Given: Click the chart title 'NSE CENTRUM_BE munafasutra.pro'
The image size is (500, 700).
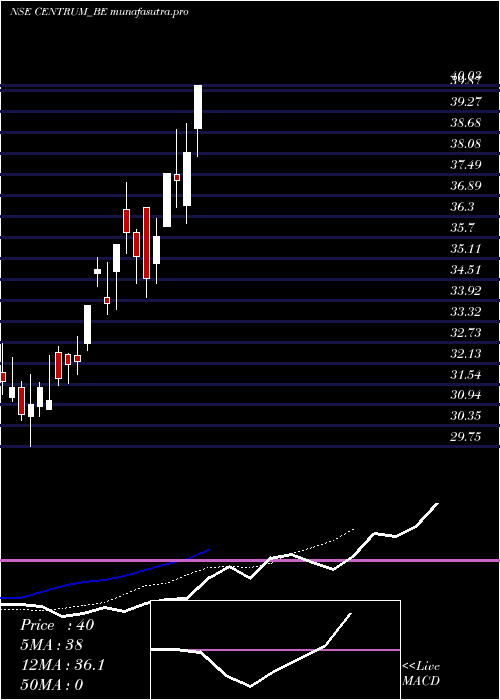Looking at the screenshot, I should pyautogui.click(x=99, y=12).
